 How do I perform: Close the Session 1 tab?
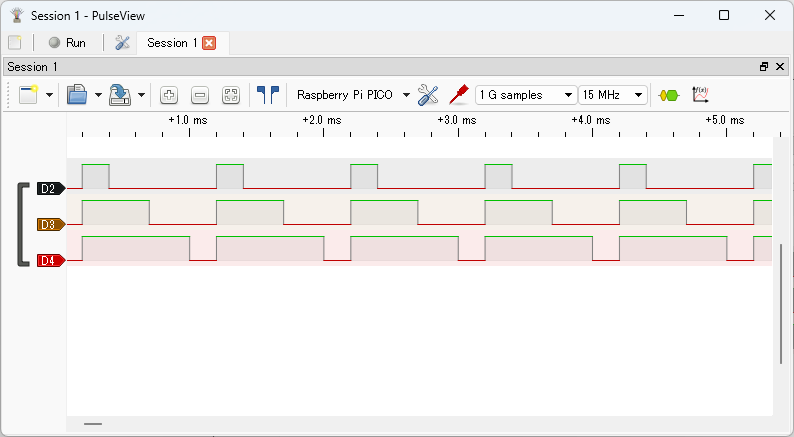pyautogui.click(x=209, y=43)
